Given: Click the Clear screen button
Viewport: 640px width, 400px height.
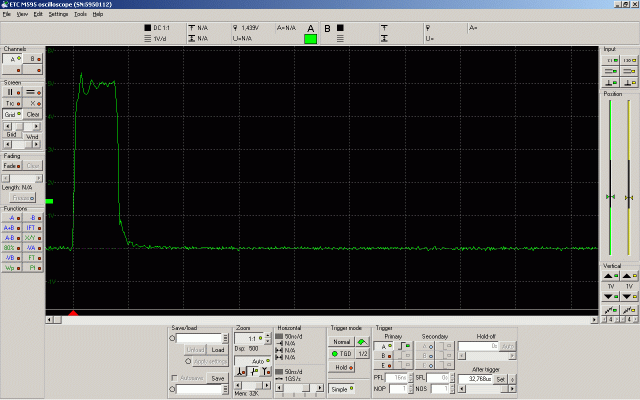Looking at the screenshot, I should point(33,114).
